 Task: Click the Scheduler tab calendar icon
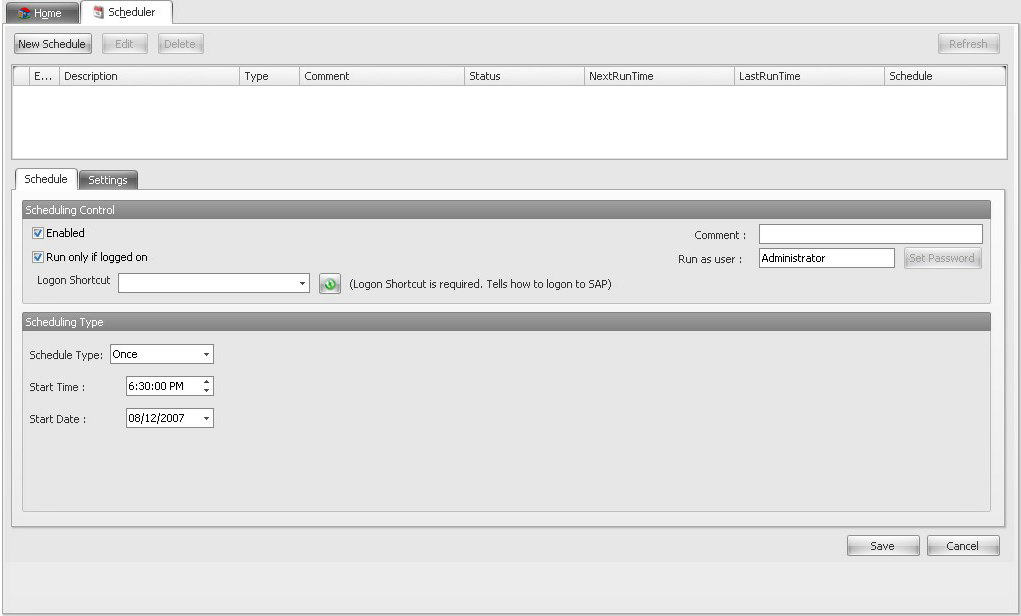click(x=98, y=13)
